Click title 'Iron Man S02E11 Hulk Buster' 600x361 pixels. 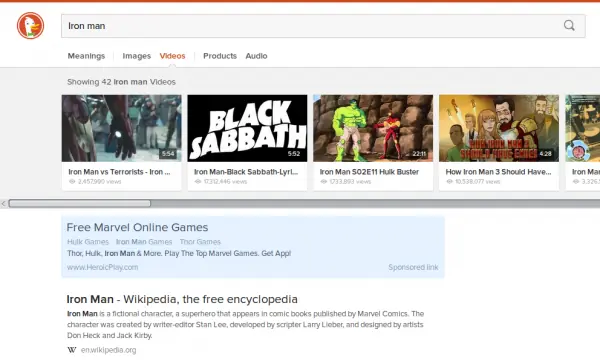tap(369, 172)
